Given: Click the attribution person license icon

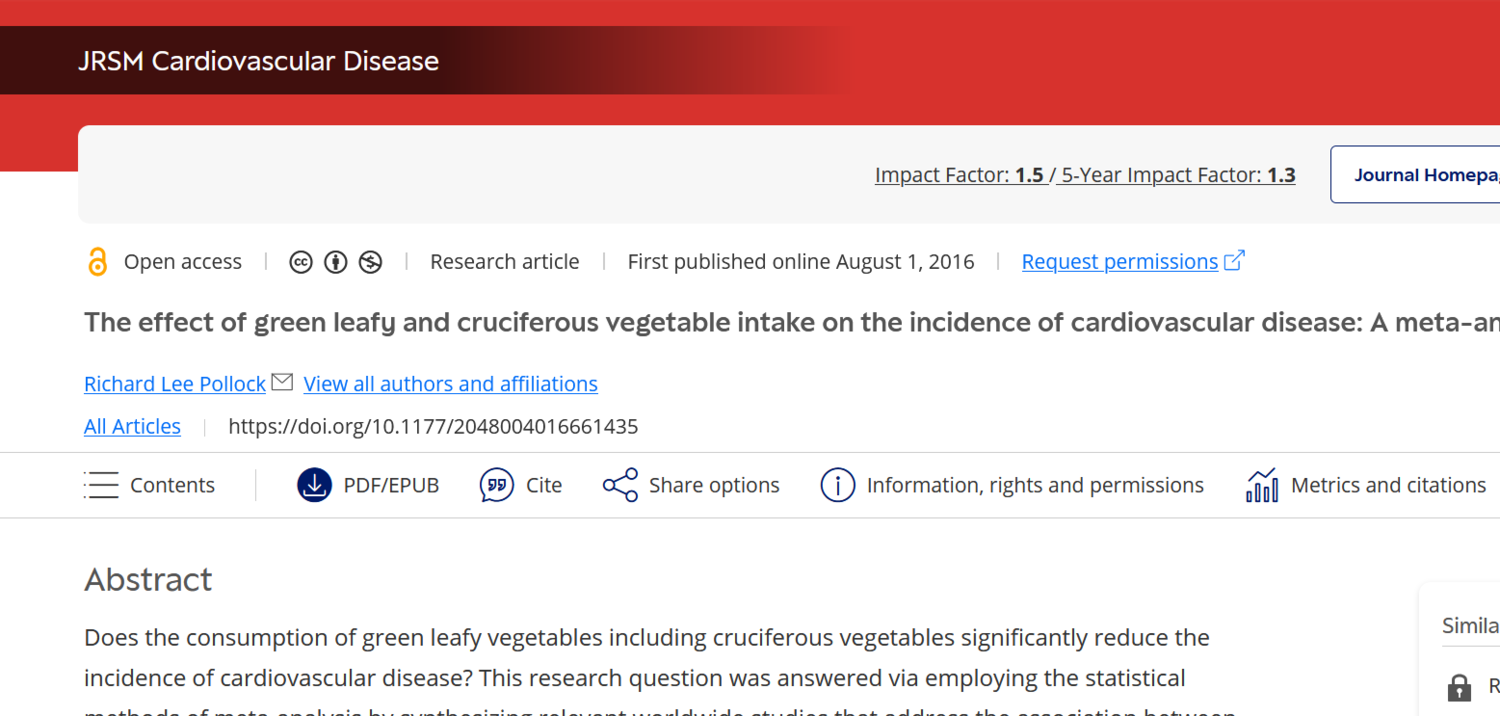Looking at the screenshot, I should [336, 262].
